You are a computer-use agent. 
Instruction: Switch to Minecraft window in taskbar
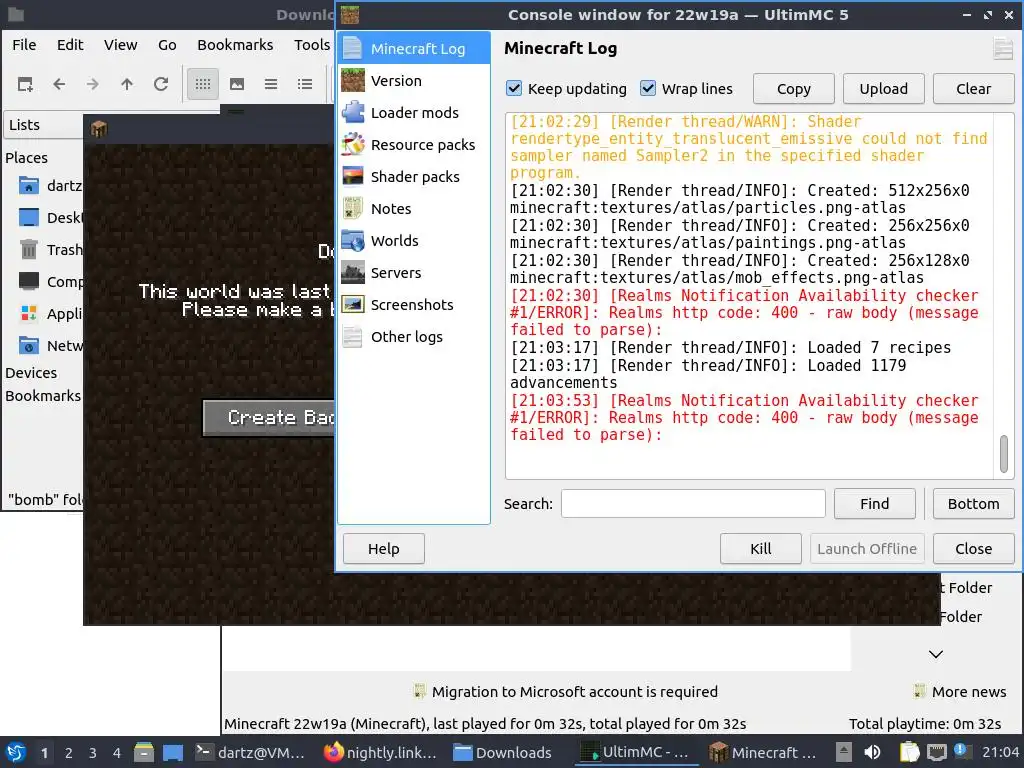763,753
